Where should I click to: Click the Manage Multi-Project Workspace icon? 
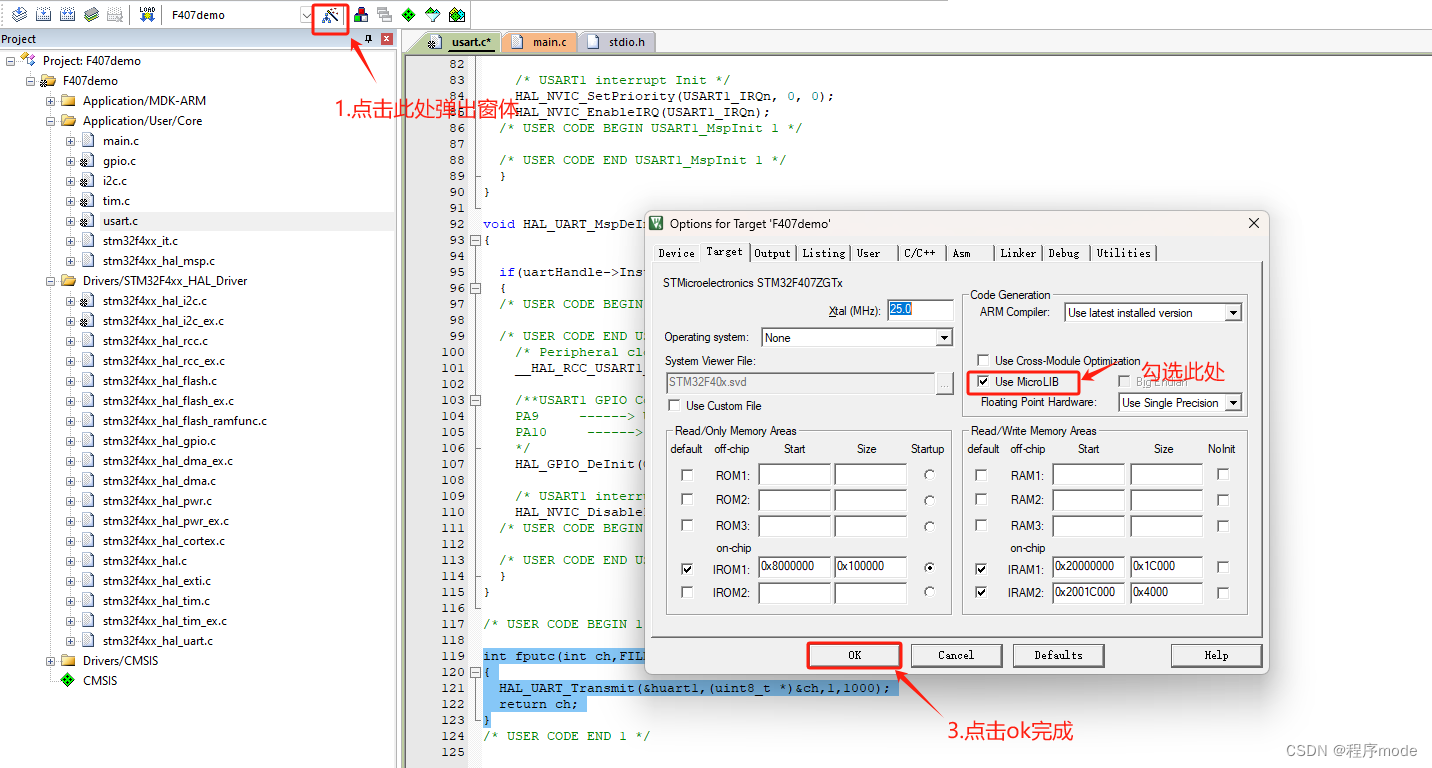coord(384,15)
